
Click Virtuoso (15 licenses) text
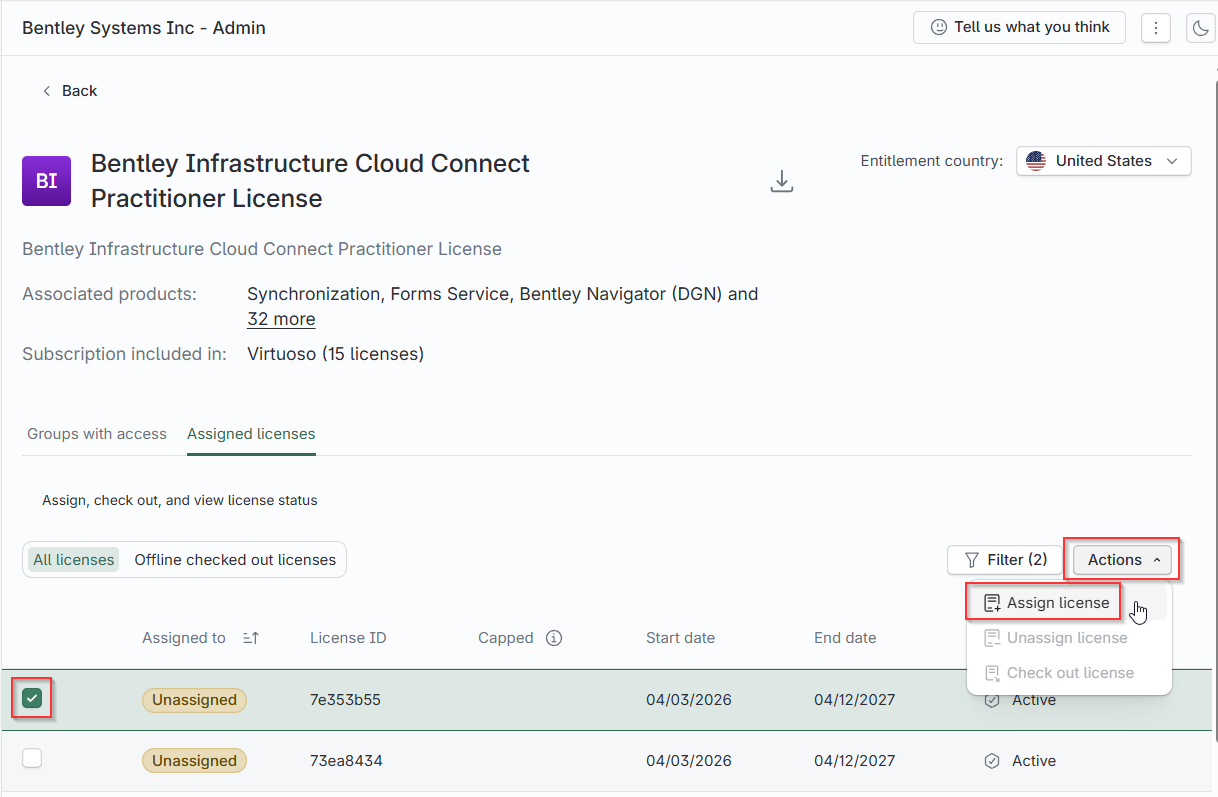click(x=335, y=354)
